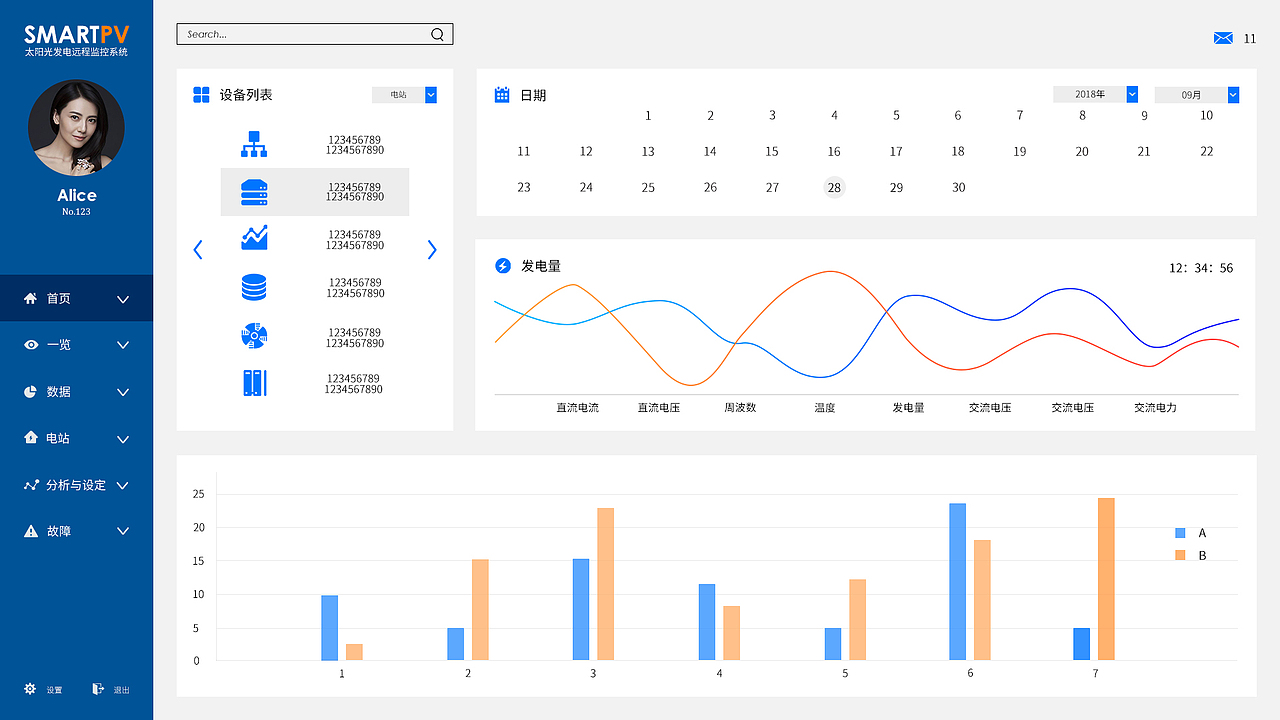Click the 设备列表 grid icon
This screenshot has width=1280, height=720.
(x=201, y=95)
